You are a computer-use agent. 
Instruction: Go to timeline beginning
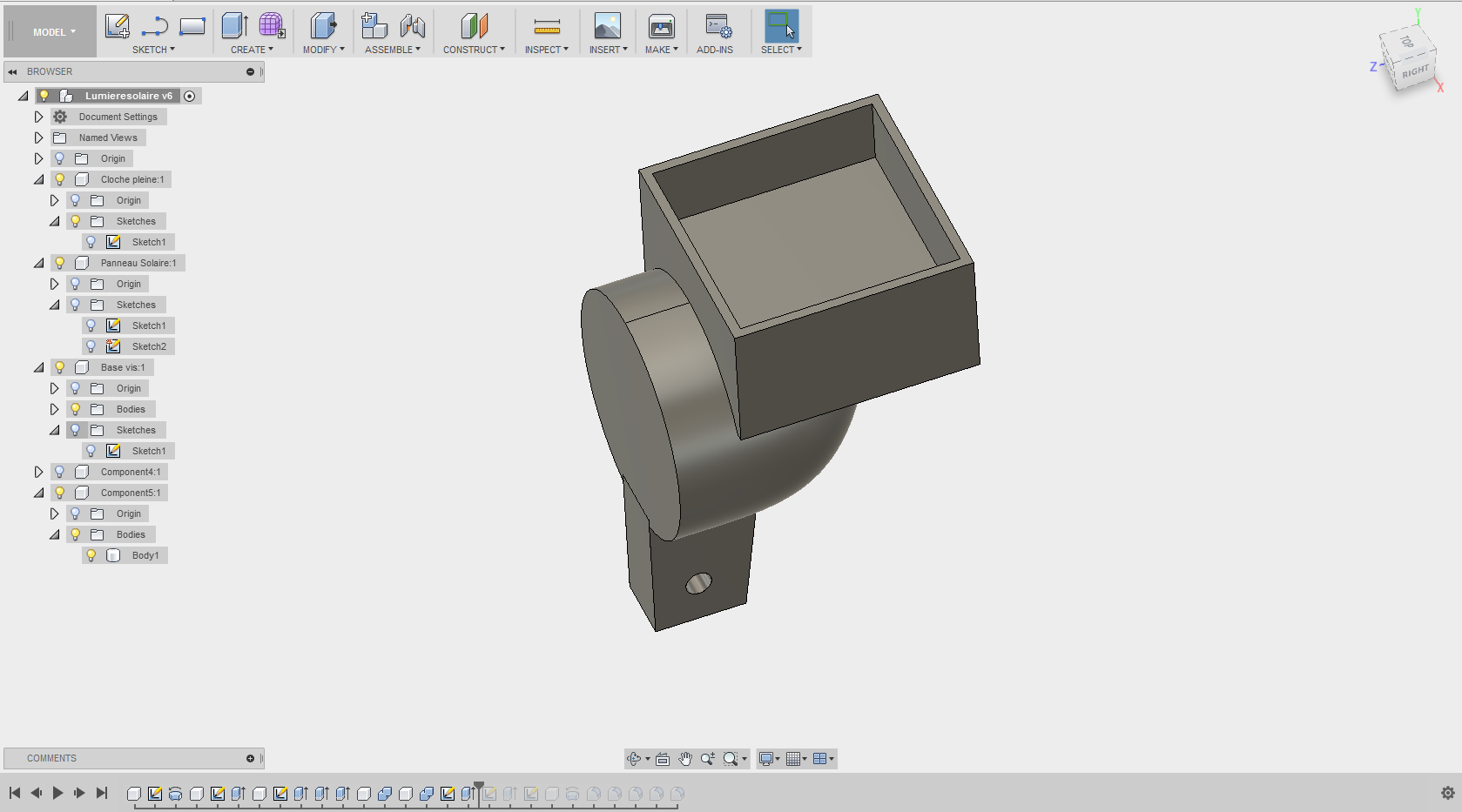click(x=15, y=793)
